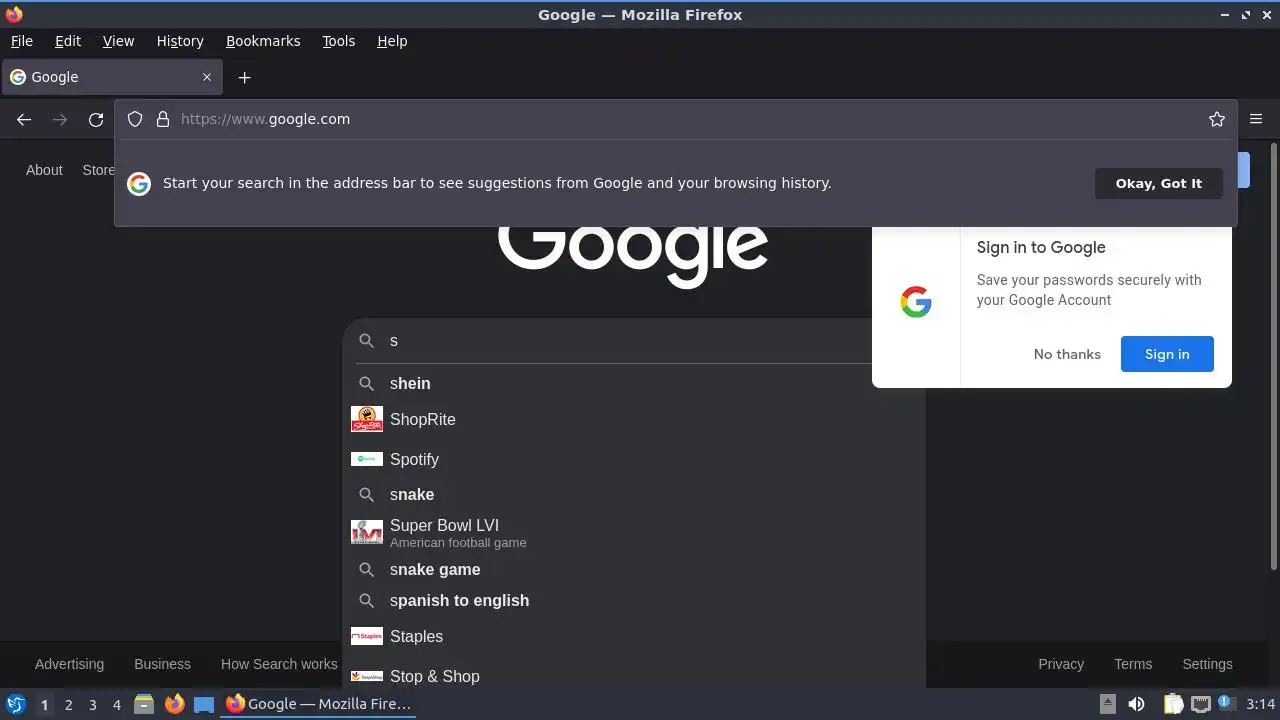
Task: Click the Spotify logo thumbnail
Action: (x=367, y=459)
